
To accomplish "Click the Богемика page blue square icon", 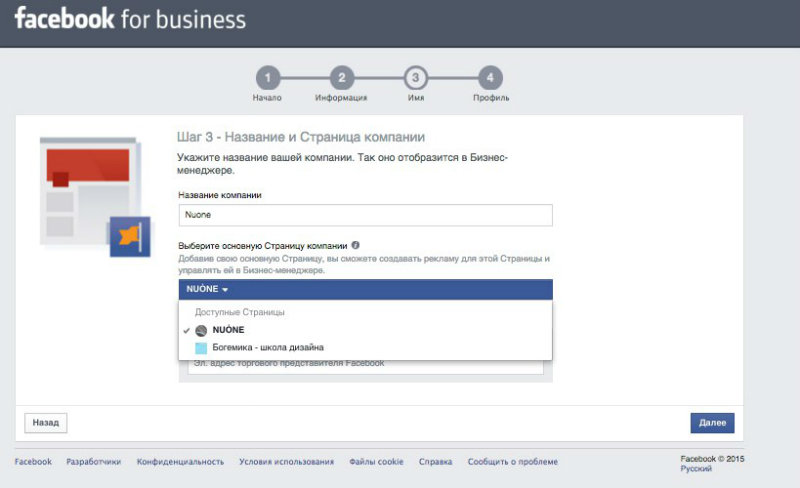I will coord(201,348).
